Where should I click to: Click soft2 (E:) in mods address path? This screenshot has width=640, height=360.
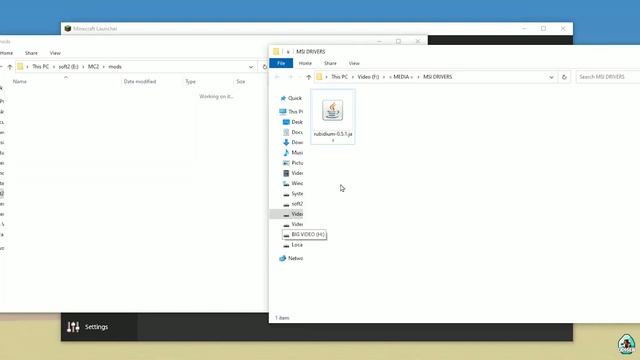point(68,67)
